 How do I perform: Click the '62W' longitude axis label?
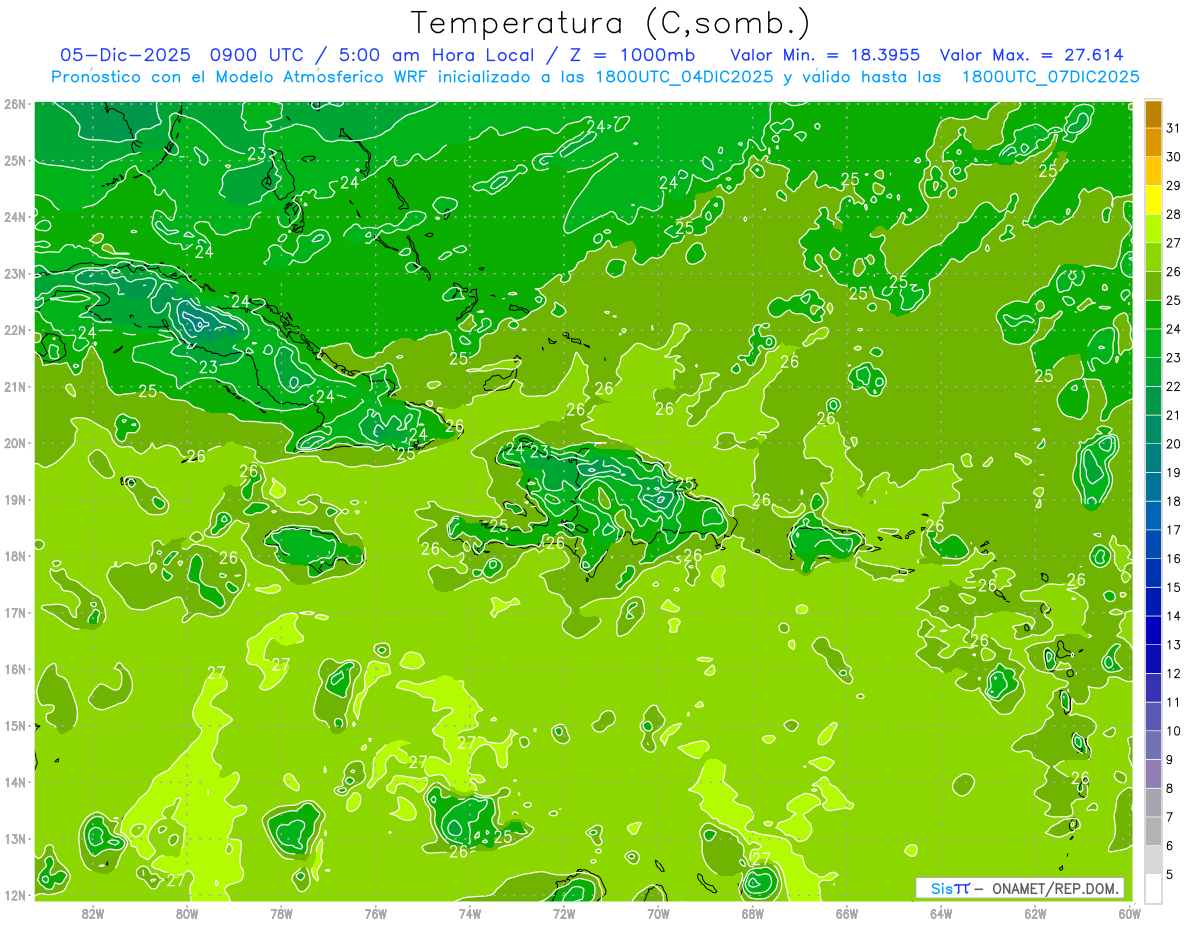coord(1035,913)
